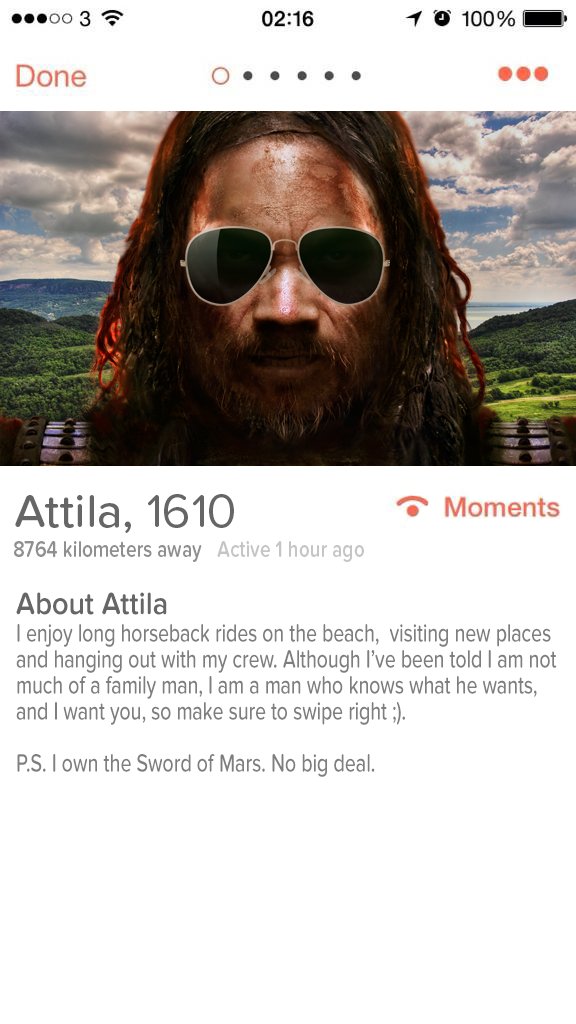Tap the Done button
This screenshot has width=576, height=1024.
click(x=51, y=76)
